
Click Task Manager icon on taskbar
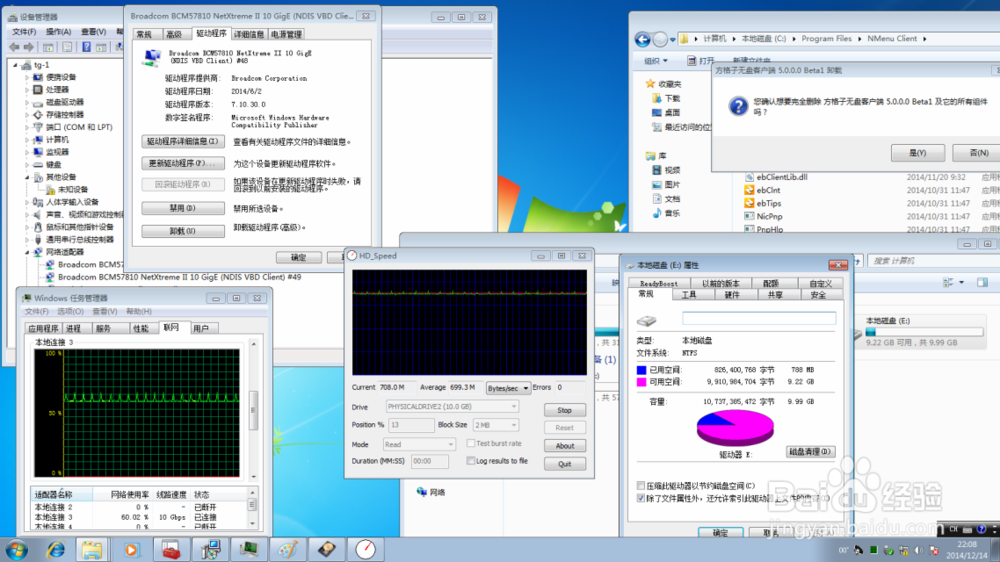(249, 549)
